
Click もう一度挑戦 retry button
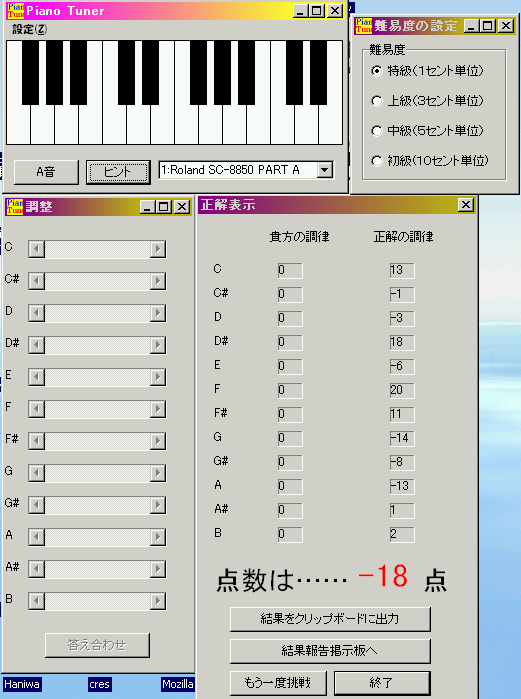click(x=279, y=683)
